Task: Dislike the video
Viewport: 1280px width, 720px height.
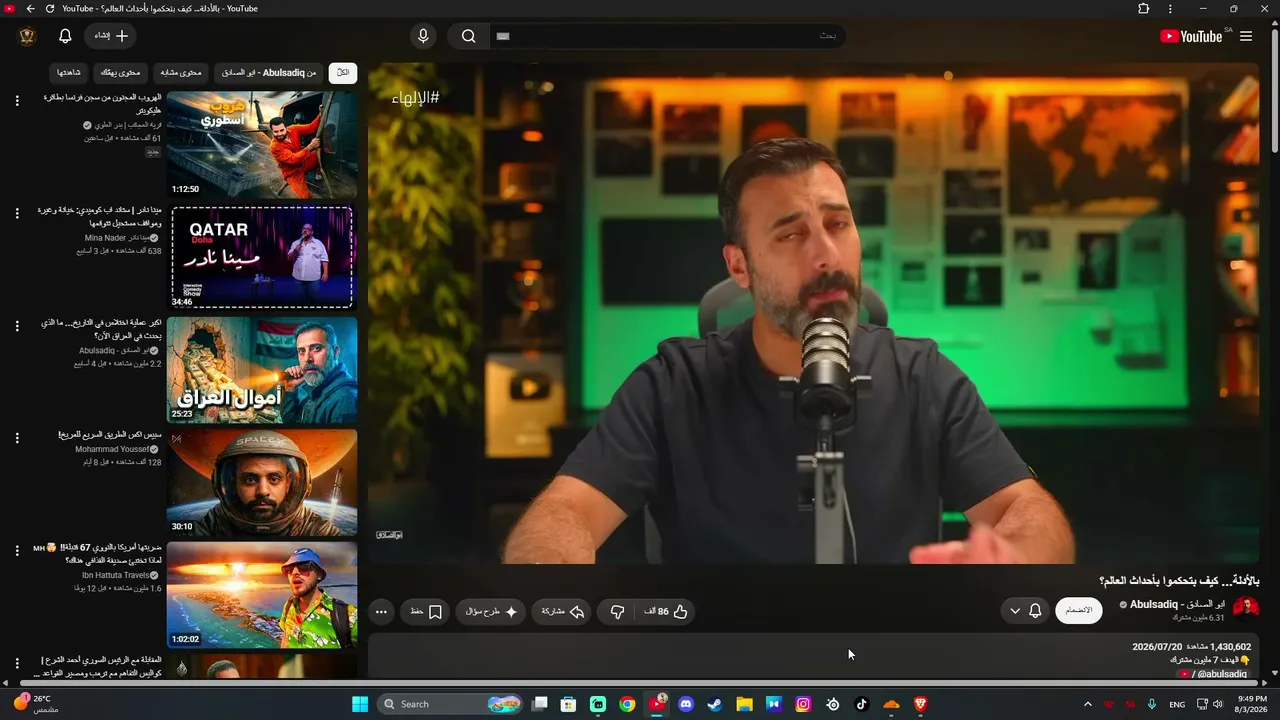Action: point(617,612)
